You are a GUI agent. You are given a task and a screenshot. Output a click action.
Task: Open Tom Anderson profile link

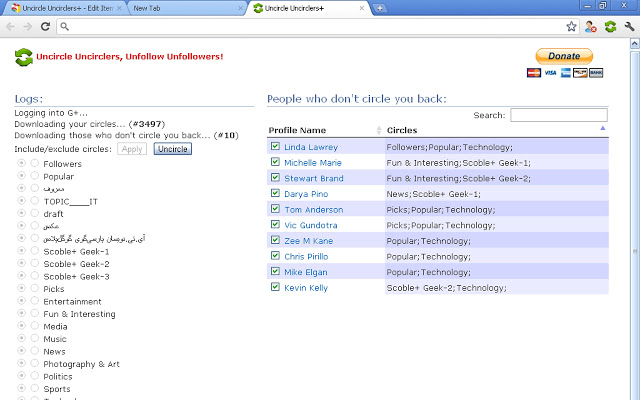coord(313,210)
